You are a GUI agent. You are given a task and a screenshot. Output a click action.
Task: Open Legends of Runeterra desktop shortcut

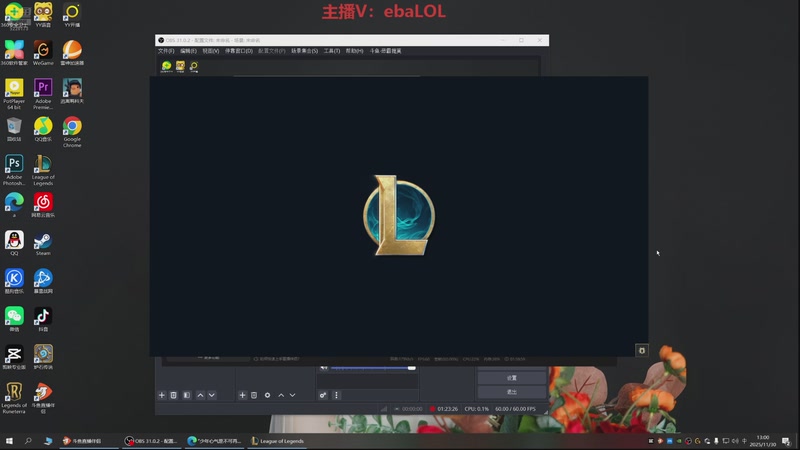tap(14, 398)
